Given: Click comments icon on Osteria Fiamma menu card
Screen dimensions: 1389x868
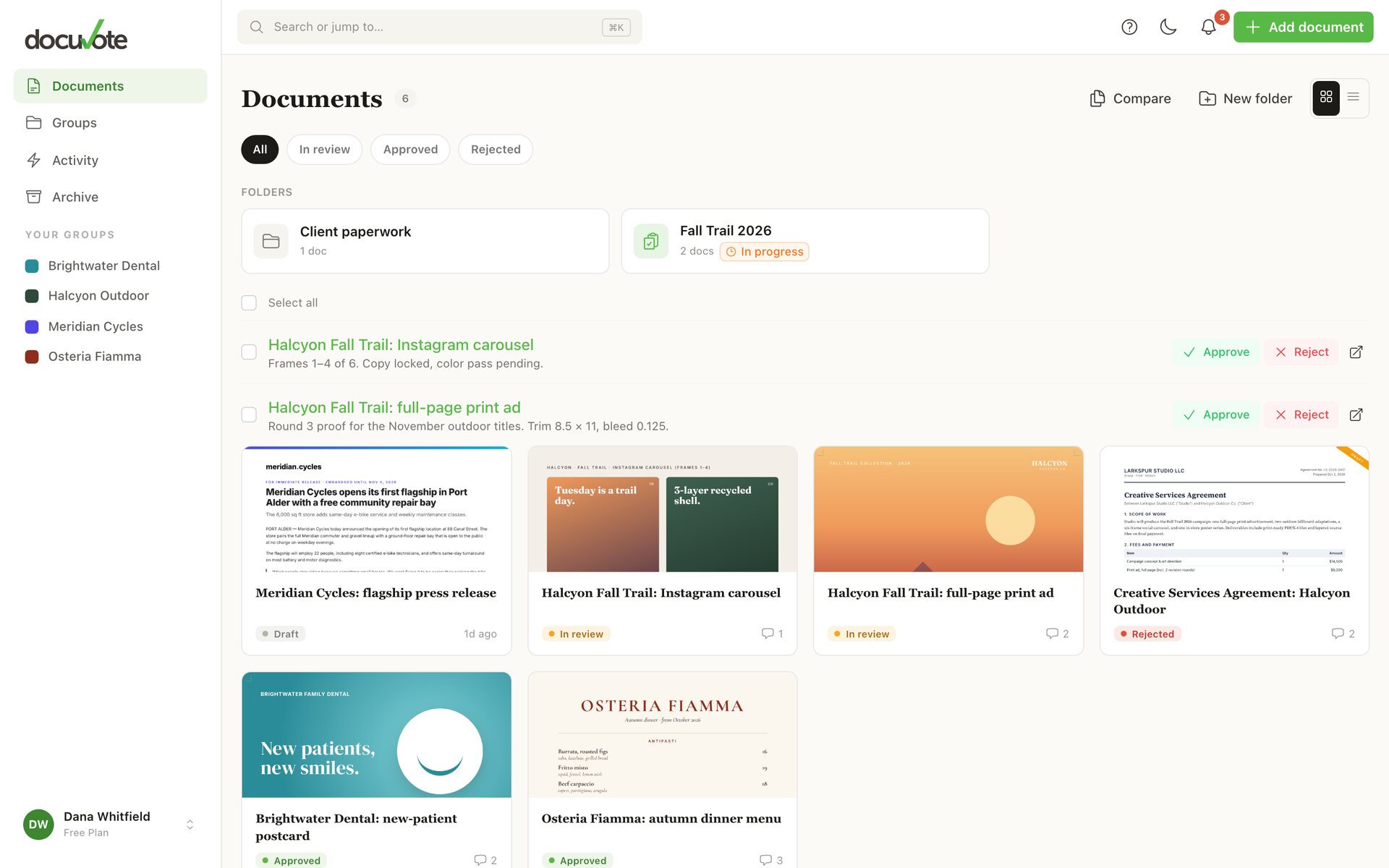Looking at the screenshot, I should click(765, 860).
